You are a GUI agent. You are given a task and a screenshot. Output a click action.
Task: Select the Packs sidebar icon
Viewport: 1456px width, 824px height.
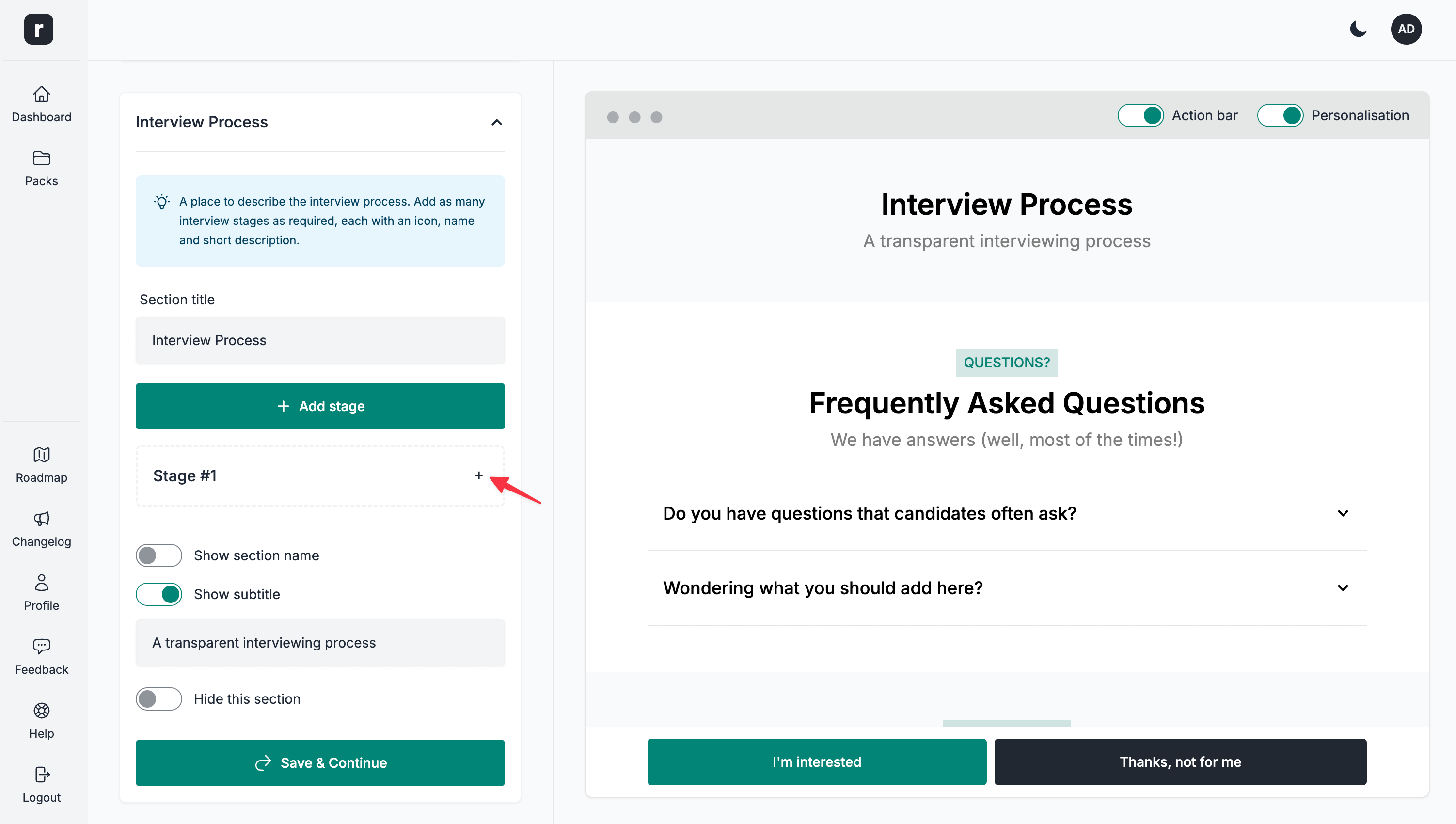41,168
